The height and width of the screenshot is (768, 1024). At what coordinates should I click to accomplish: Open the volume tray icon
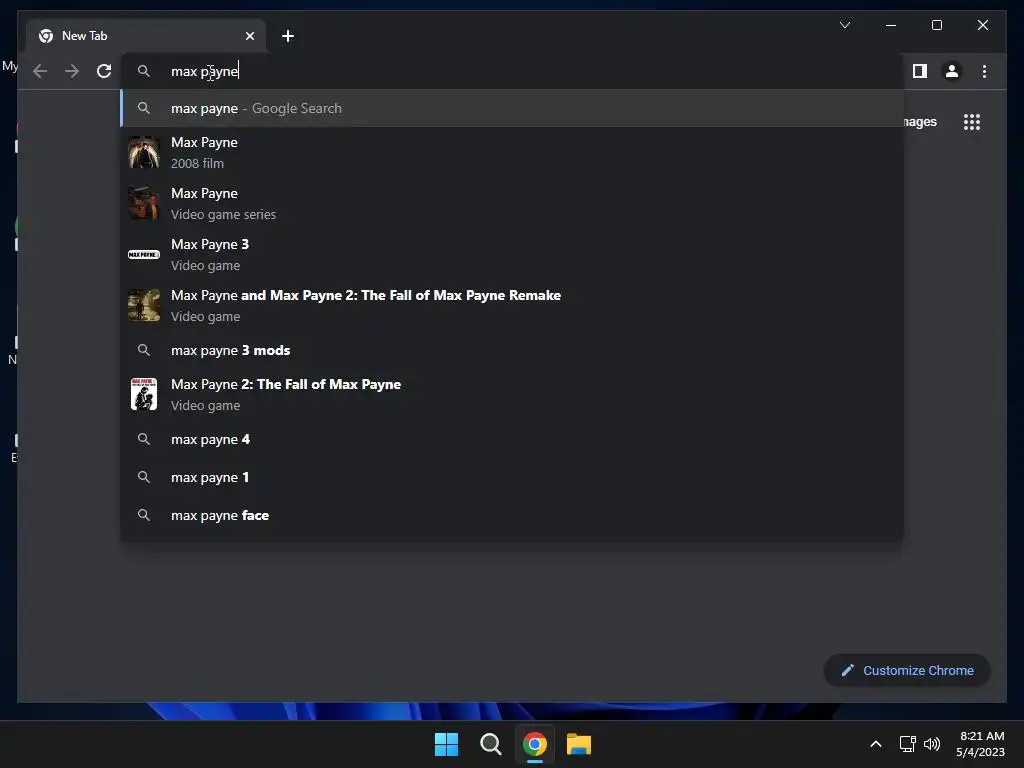coord(932,744)
